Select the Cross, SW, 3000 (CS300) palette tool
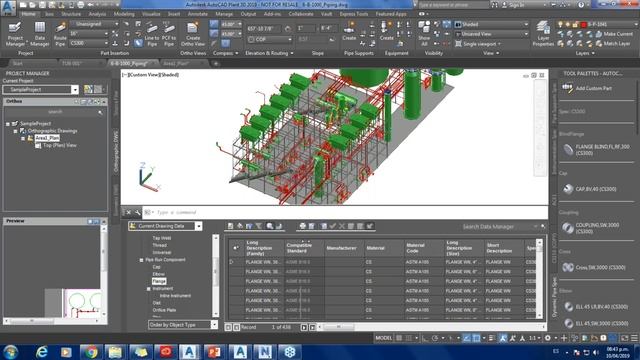Image resolution: width=640 pixels, height=360 pixels. tap(594, 267)
